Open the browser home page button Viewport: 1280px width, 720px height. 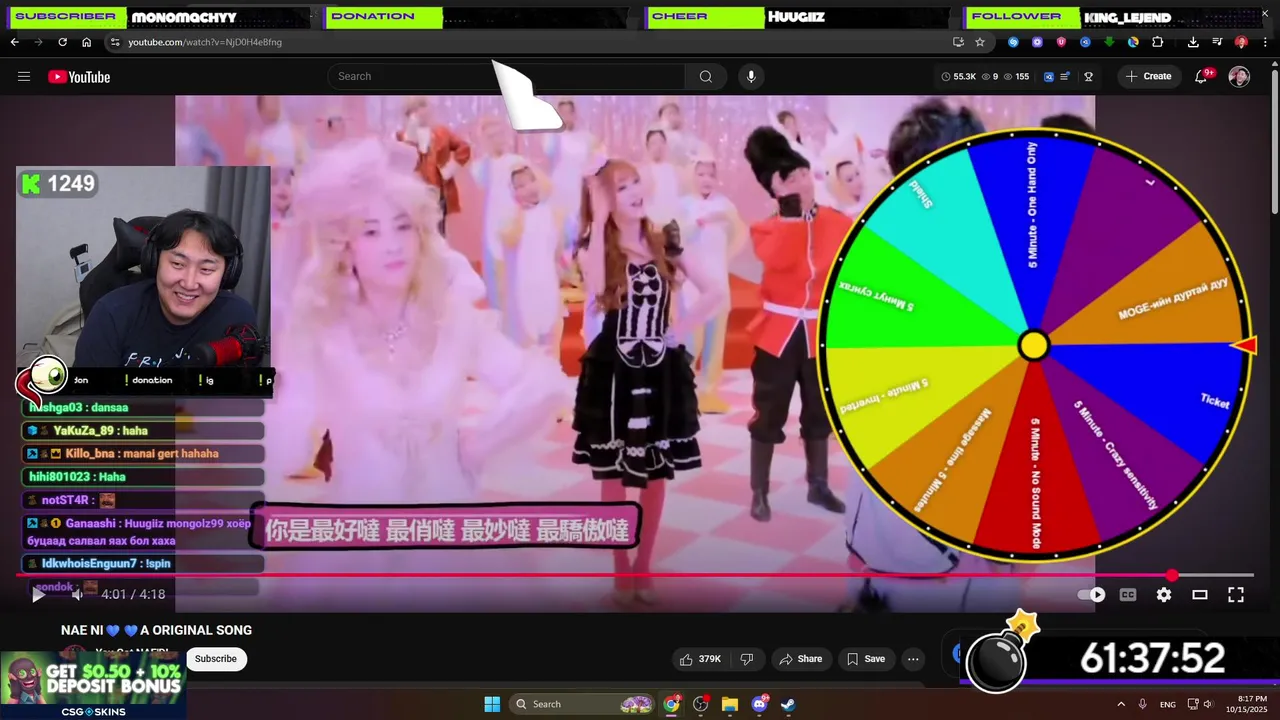[86, 42]
